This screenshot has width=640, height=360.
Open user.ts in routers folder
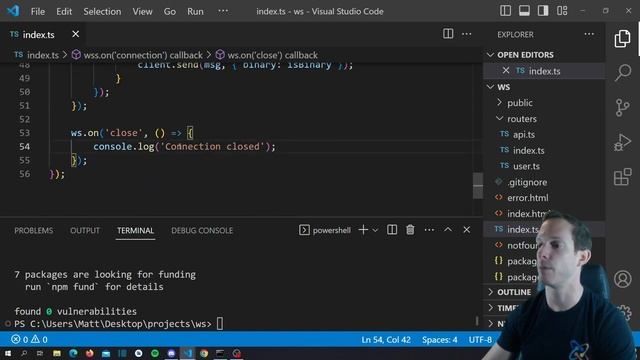click(x=526, y=166)
